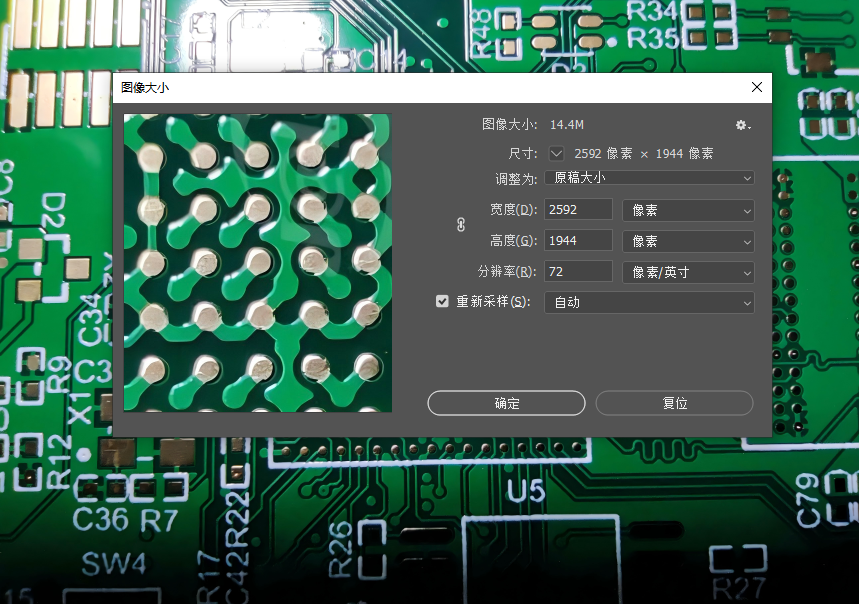Click the resolution field showing 72
Viewport: 859px width, 604px height.
[x=577, y=272]
